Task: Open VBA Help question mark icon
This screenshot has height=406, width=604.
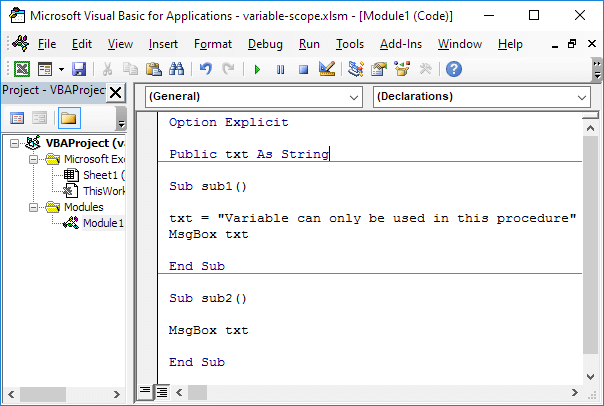Action: coord(454,69)
